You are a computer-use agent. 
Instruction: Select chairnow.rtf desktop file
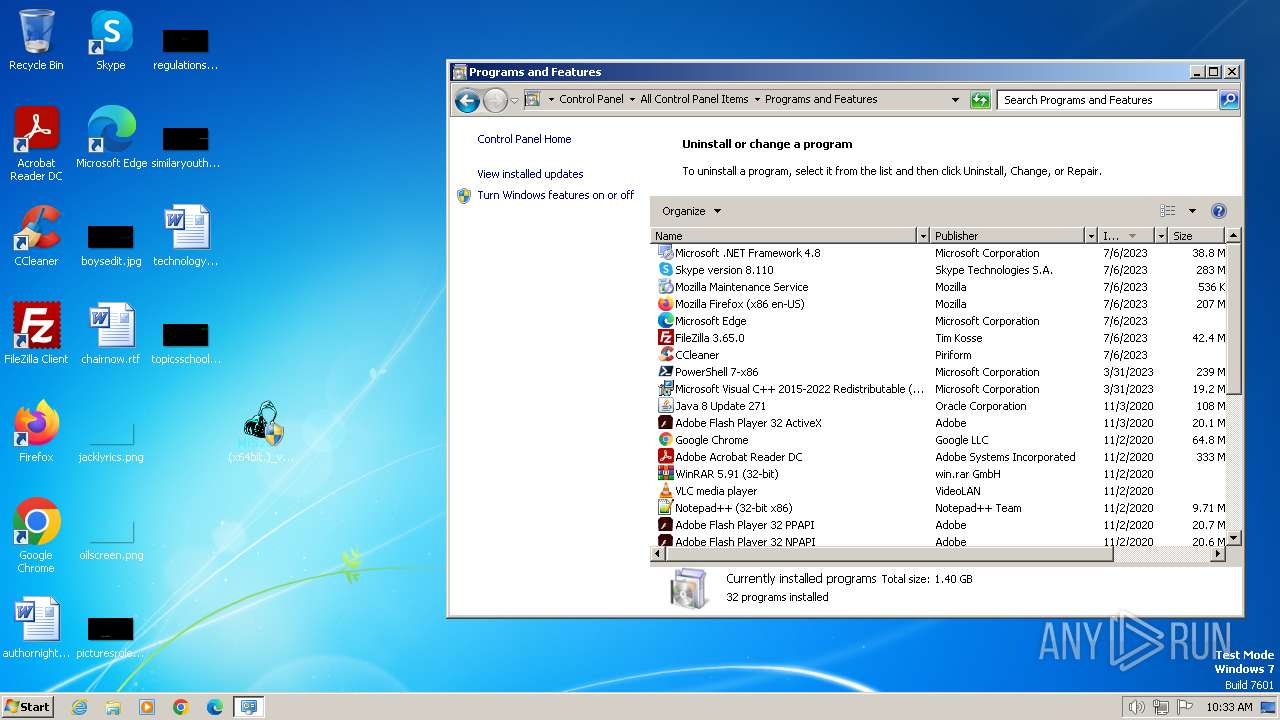pos(110,334)
